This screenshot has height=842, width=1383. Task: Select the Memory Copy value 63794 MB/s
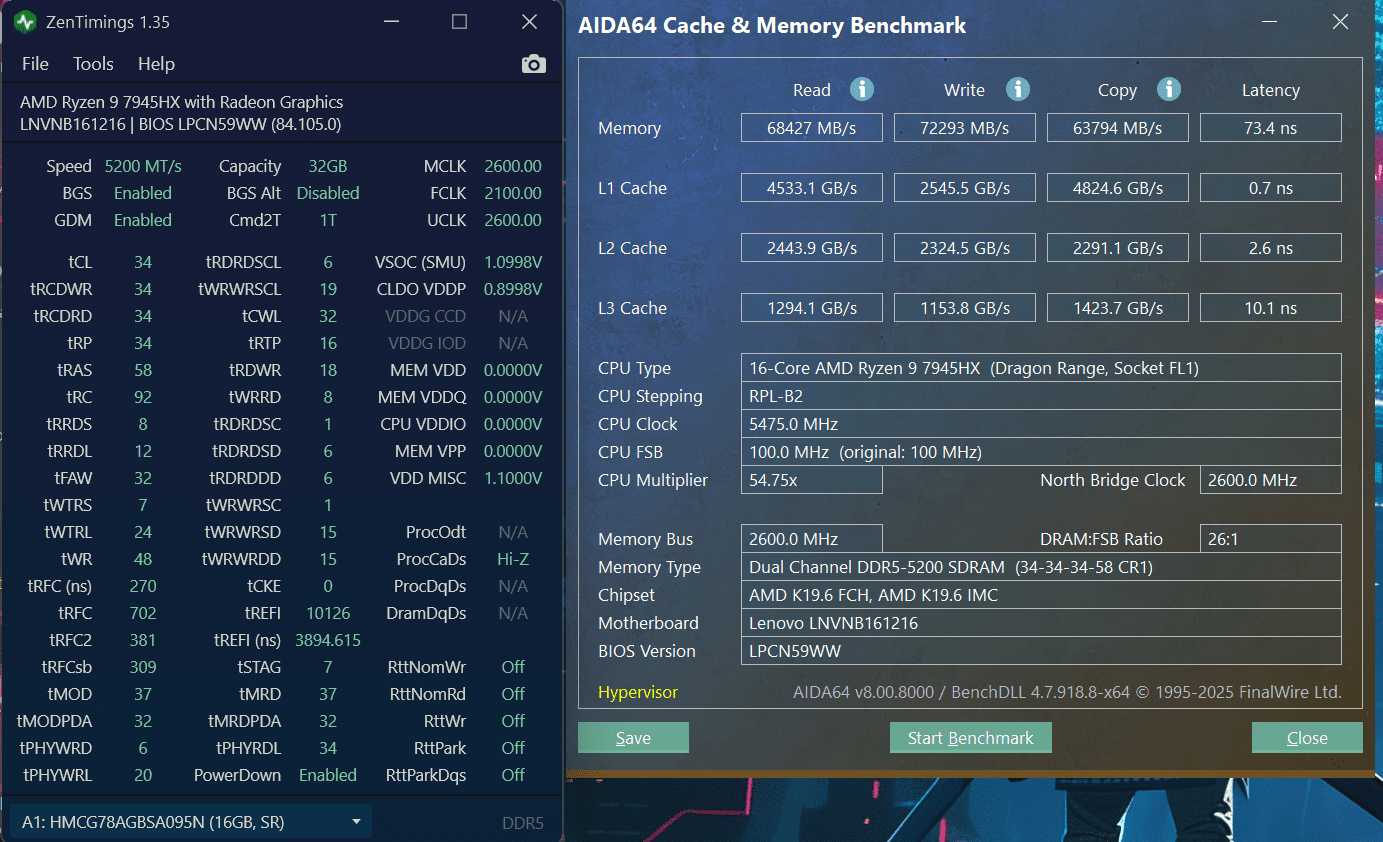pyautogui.click(x=1118, y=128)
